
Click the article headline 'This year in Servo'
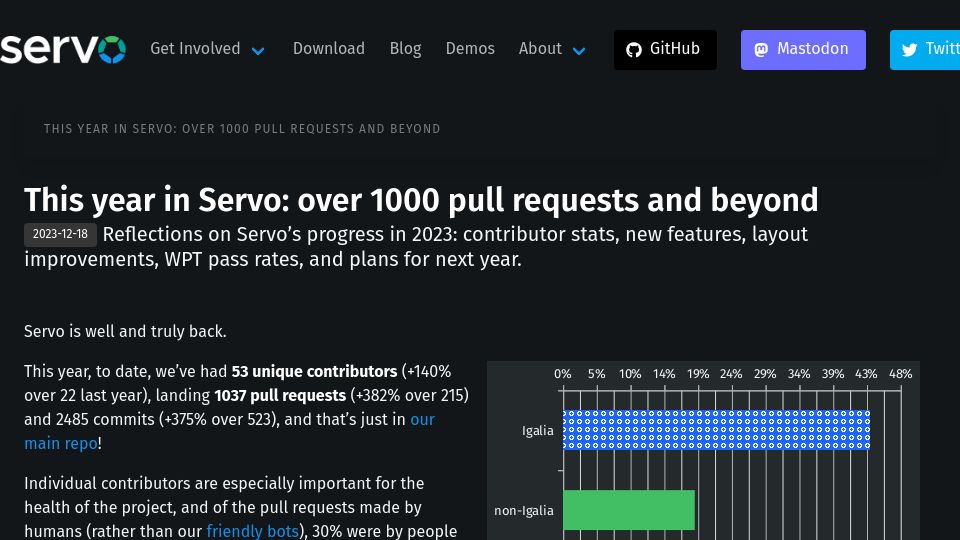pos(421,200)
